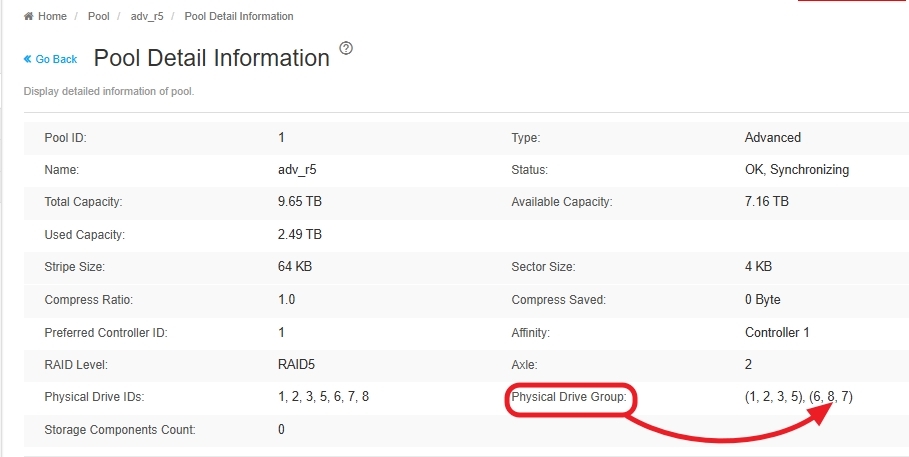Click the Sector Size value 4 KB
This screenshot has height=457, width=909.
(758, 267)
